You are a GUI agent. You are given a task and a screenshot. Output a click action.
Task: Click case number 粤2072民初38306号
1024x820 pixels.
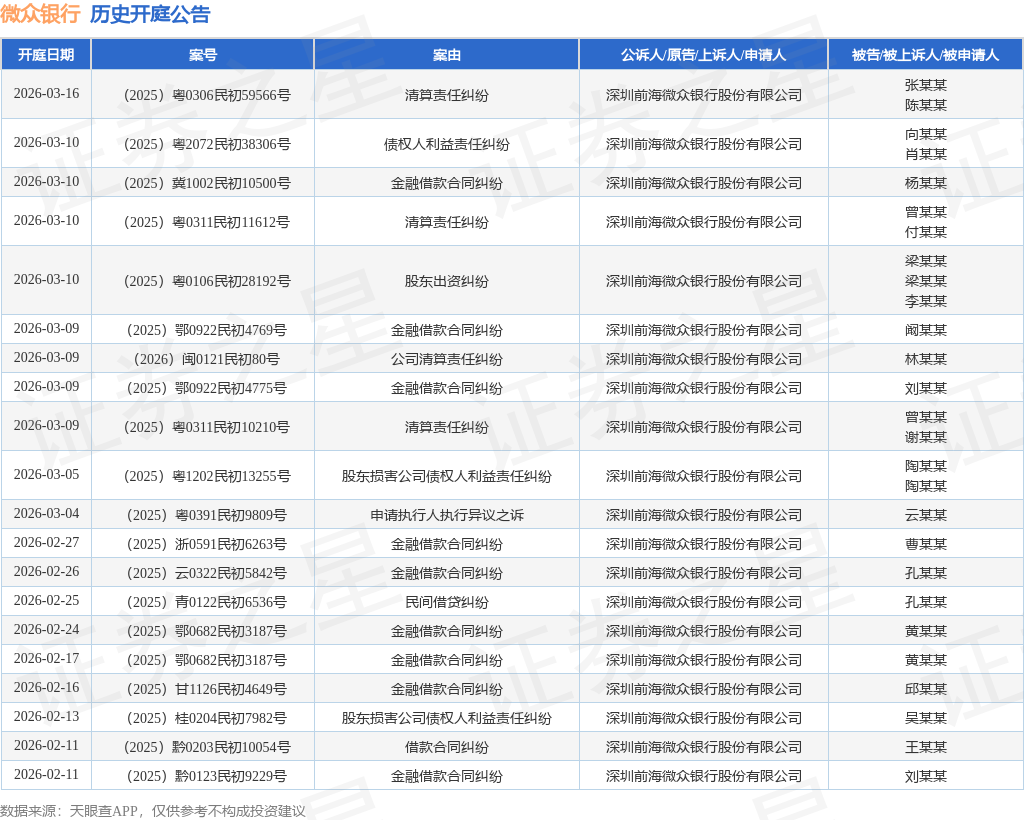(208, 144)
